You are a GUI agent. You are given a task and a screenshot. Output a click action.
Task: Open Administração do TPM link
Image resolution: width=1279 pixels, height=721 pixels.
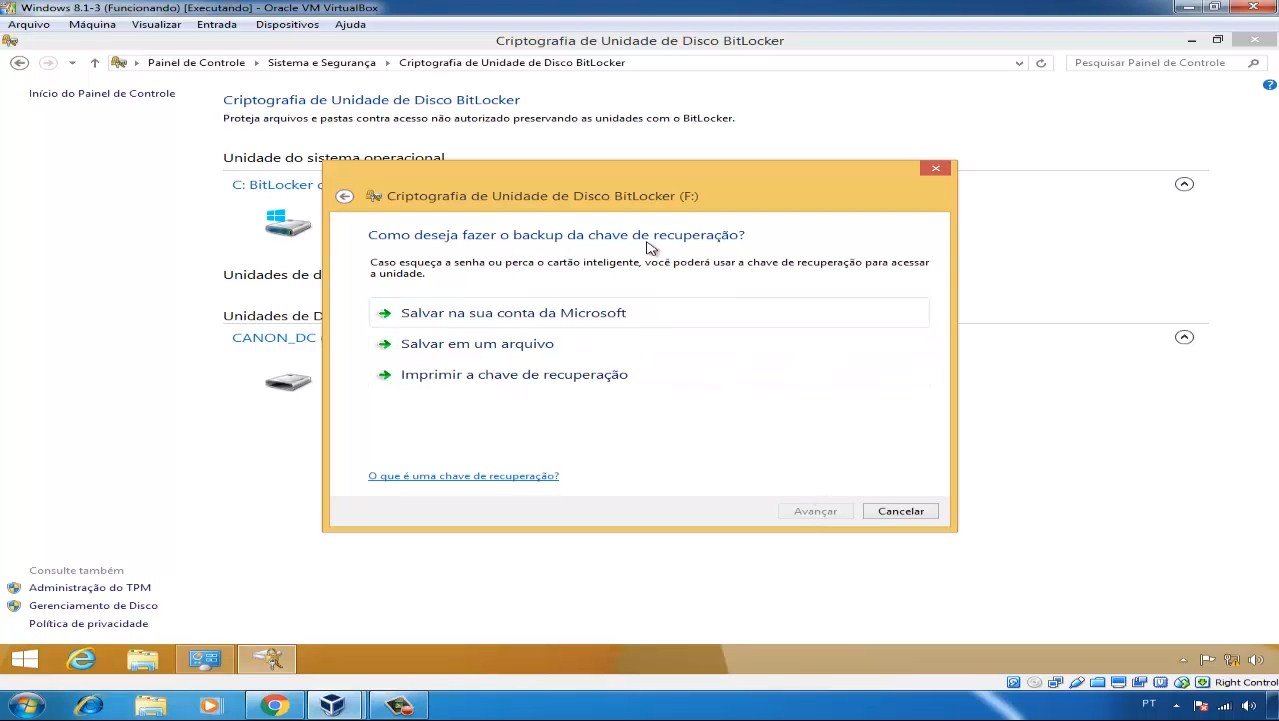point(90,588)
